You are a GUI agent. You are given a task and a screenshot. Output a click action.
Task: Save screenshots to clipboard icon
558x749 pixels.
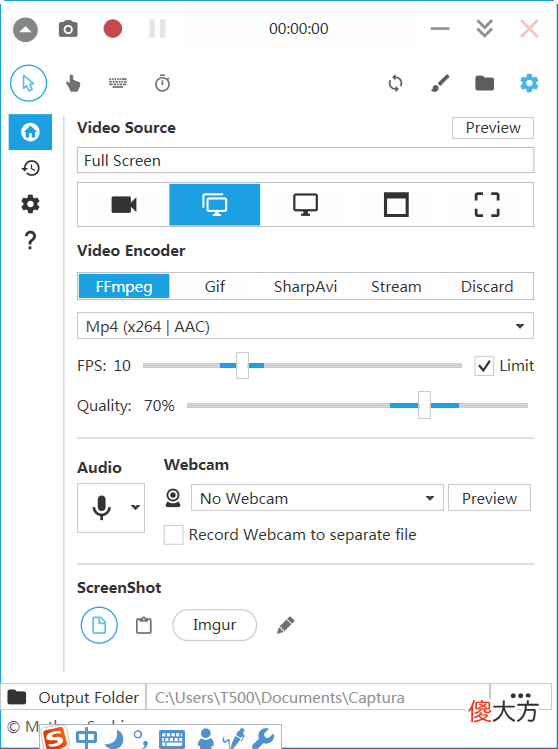click(144, 625)
